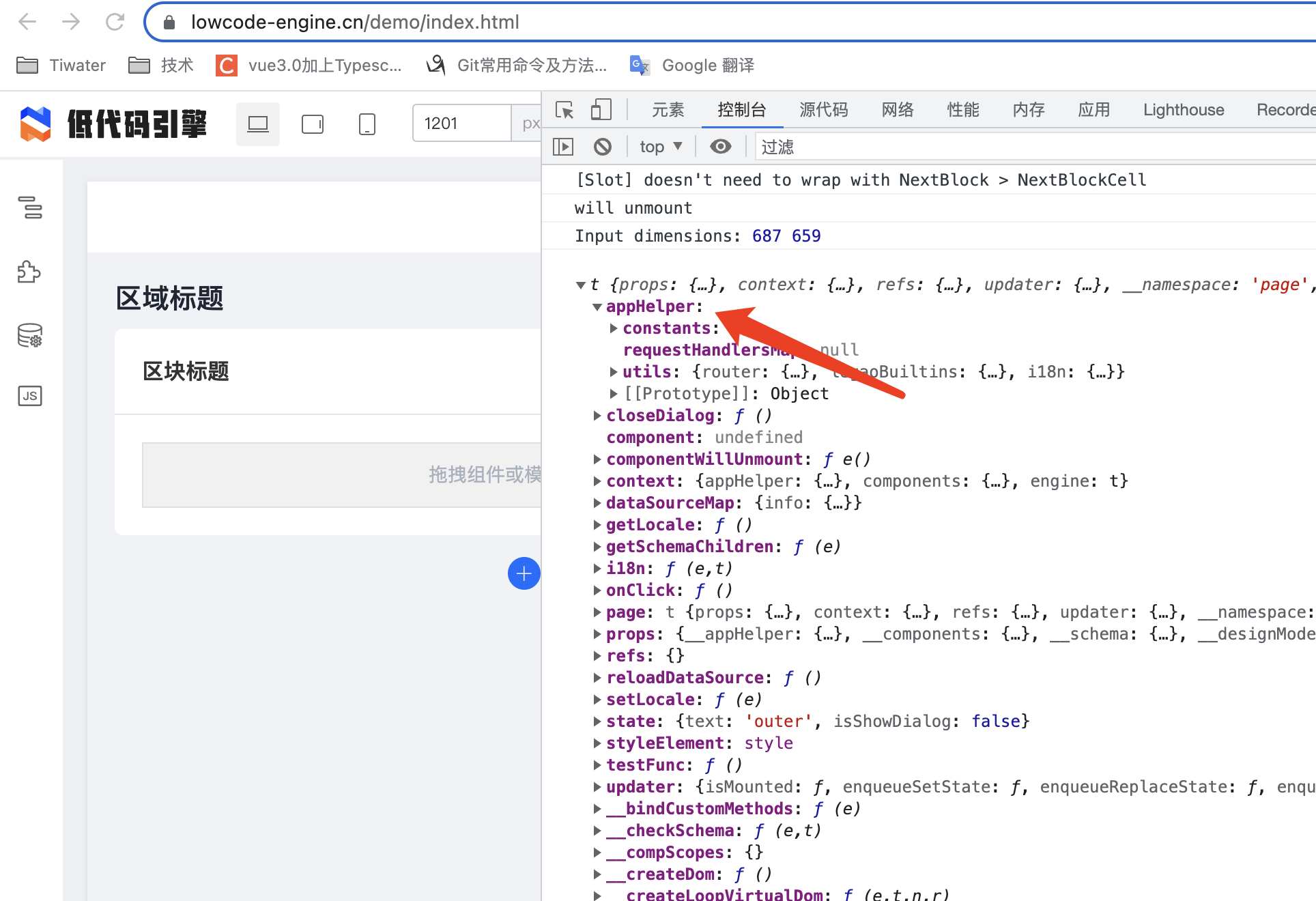
Task: Open the Google 翻译 bookmark
Action: click(691, 66)
